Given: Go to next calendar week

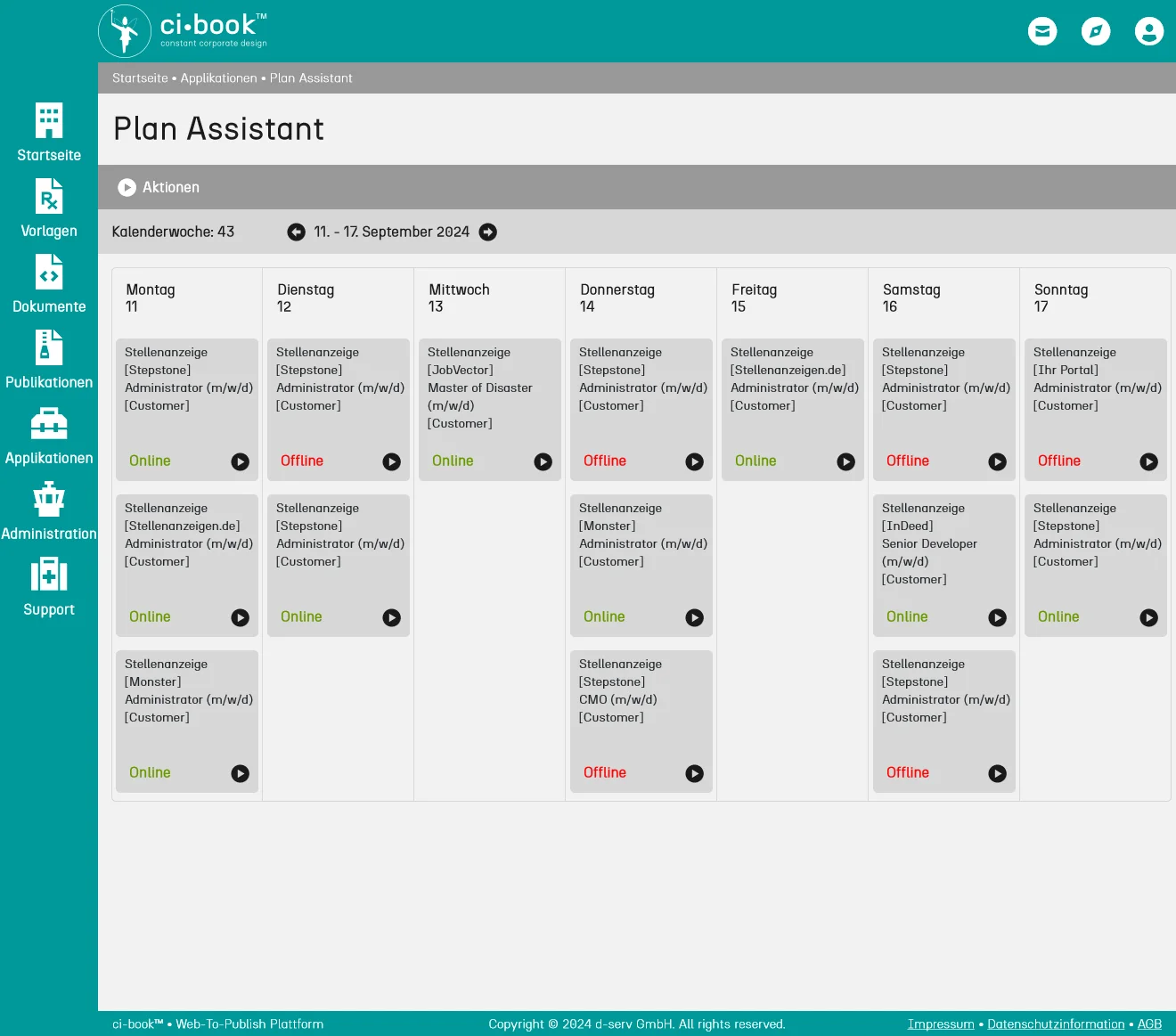Looking at the screenshot, I should click(488, 232).
